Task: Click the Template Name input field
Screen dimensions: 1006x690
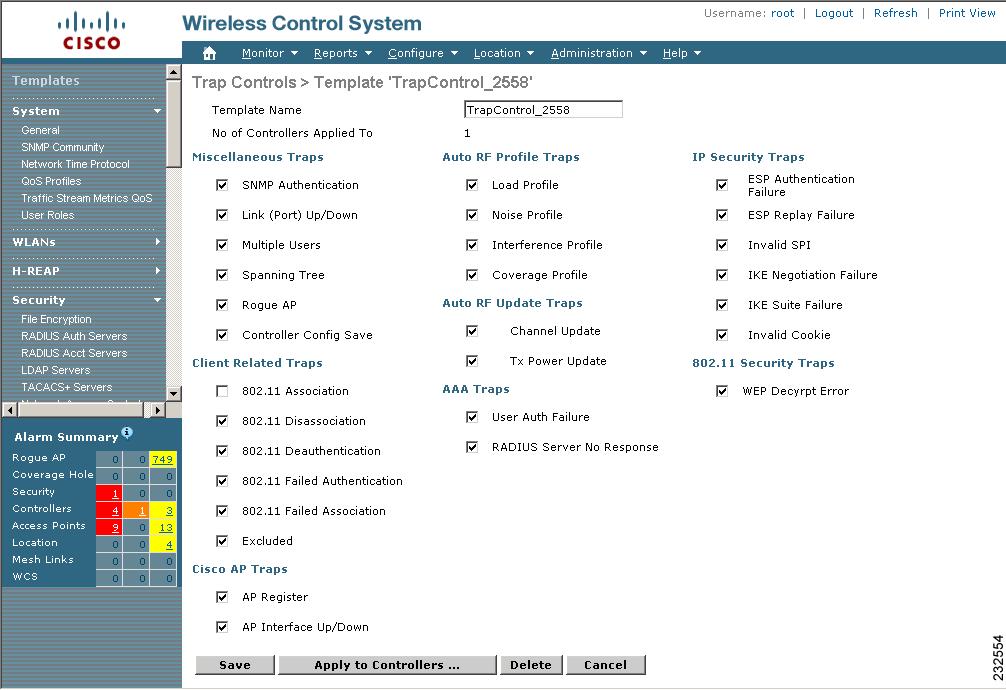Action: pyautogui.click(x=543, y=110)
